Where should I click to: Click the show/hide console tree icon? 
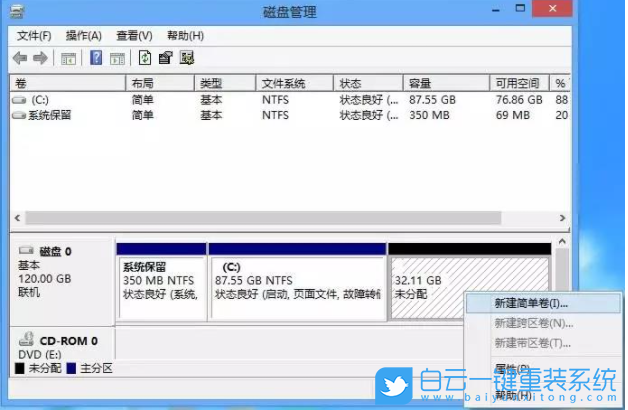[x=68, y=58]
